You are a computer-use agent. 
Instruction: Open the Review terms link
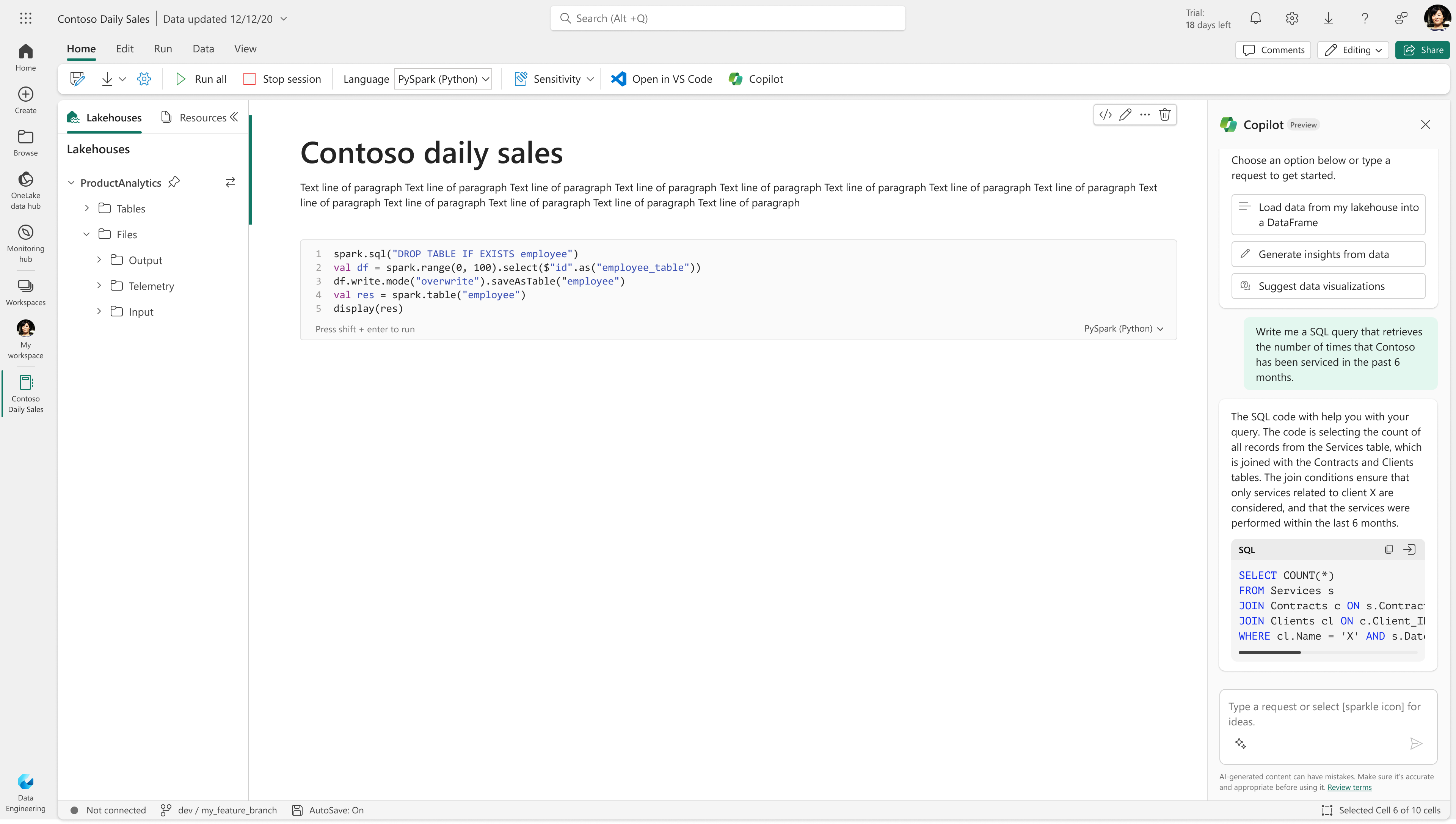point(1349,787)
